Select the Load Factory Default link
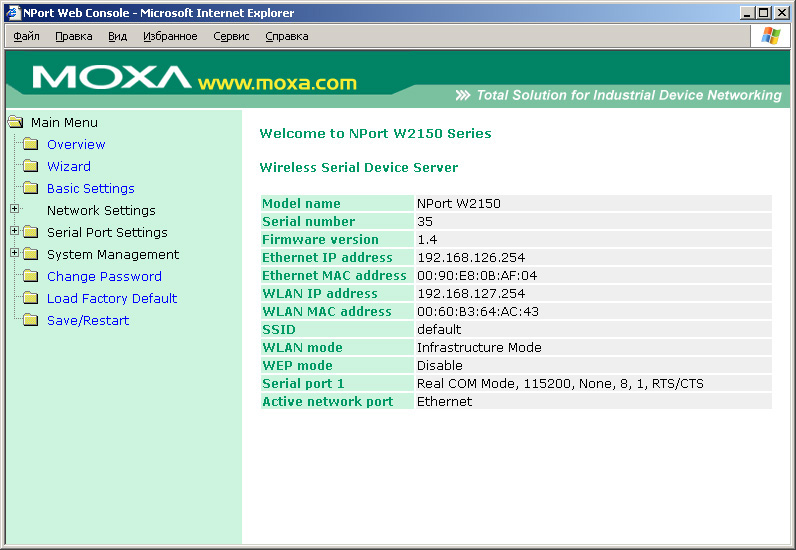 [x=112, y=299]
